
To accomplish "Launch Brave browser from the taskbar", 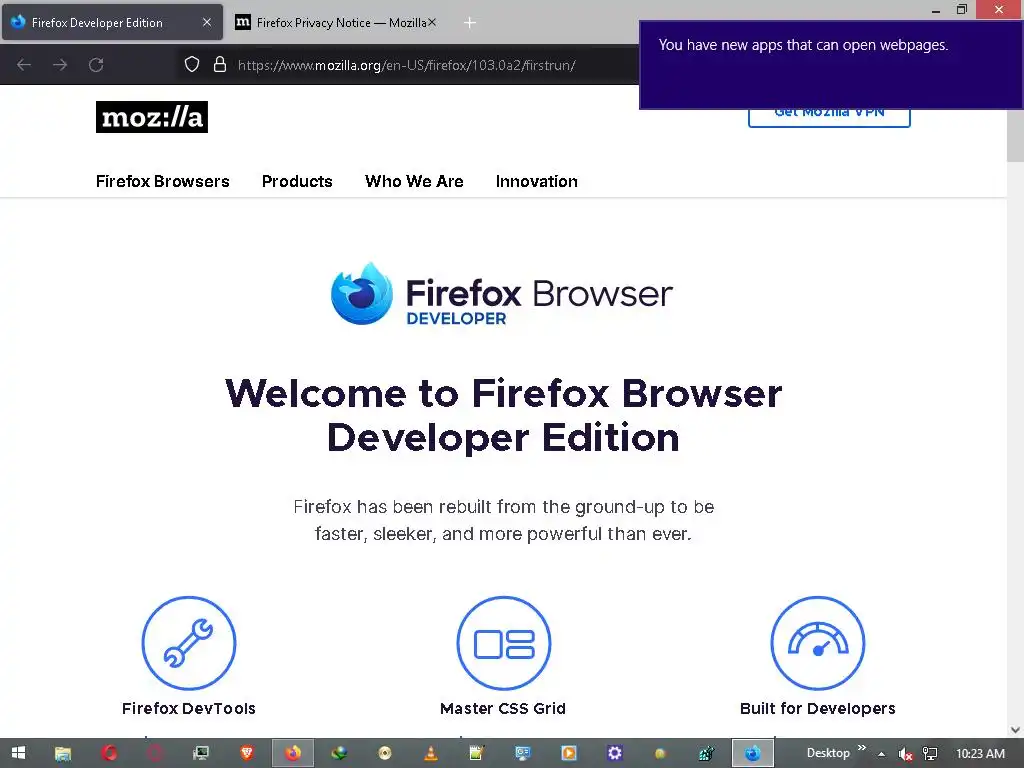I will tap(247, 754).
